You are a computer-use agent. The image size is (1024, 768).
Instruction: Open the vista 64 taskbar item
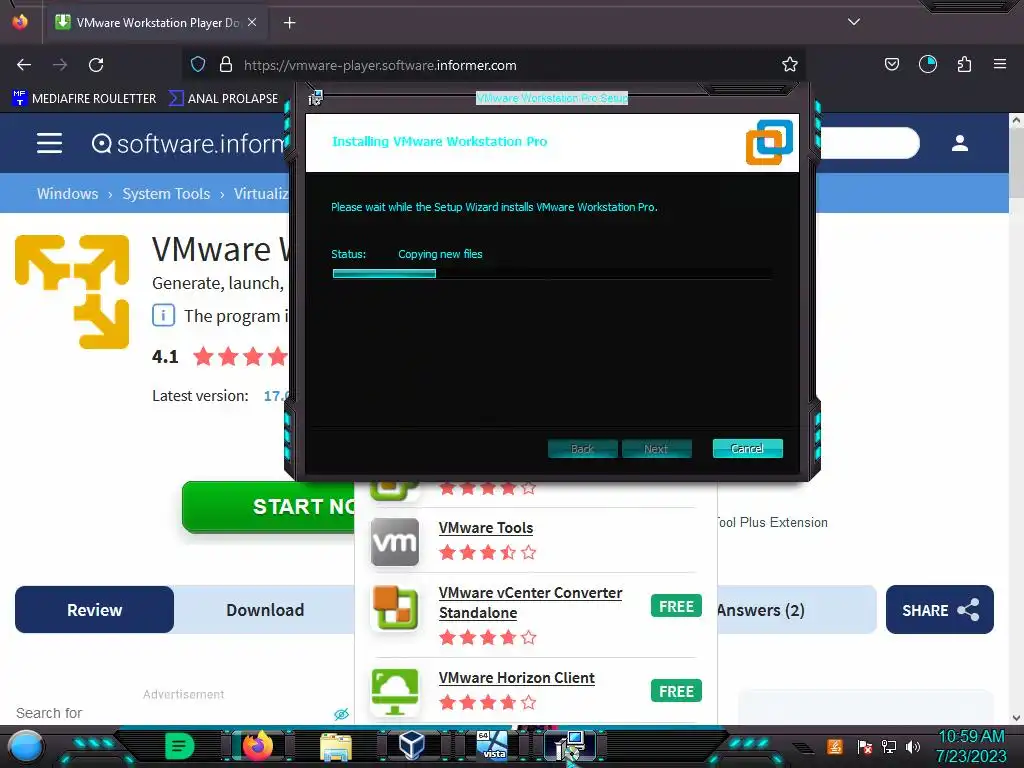tap(492, 746)
